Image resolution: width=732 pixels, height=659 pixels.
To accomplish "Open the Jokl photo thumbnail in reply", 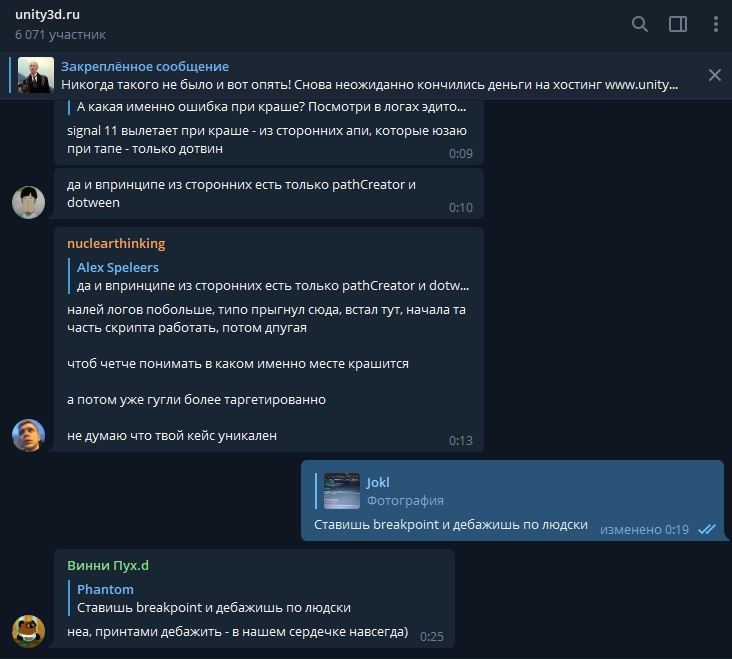I will 342,491.
